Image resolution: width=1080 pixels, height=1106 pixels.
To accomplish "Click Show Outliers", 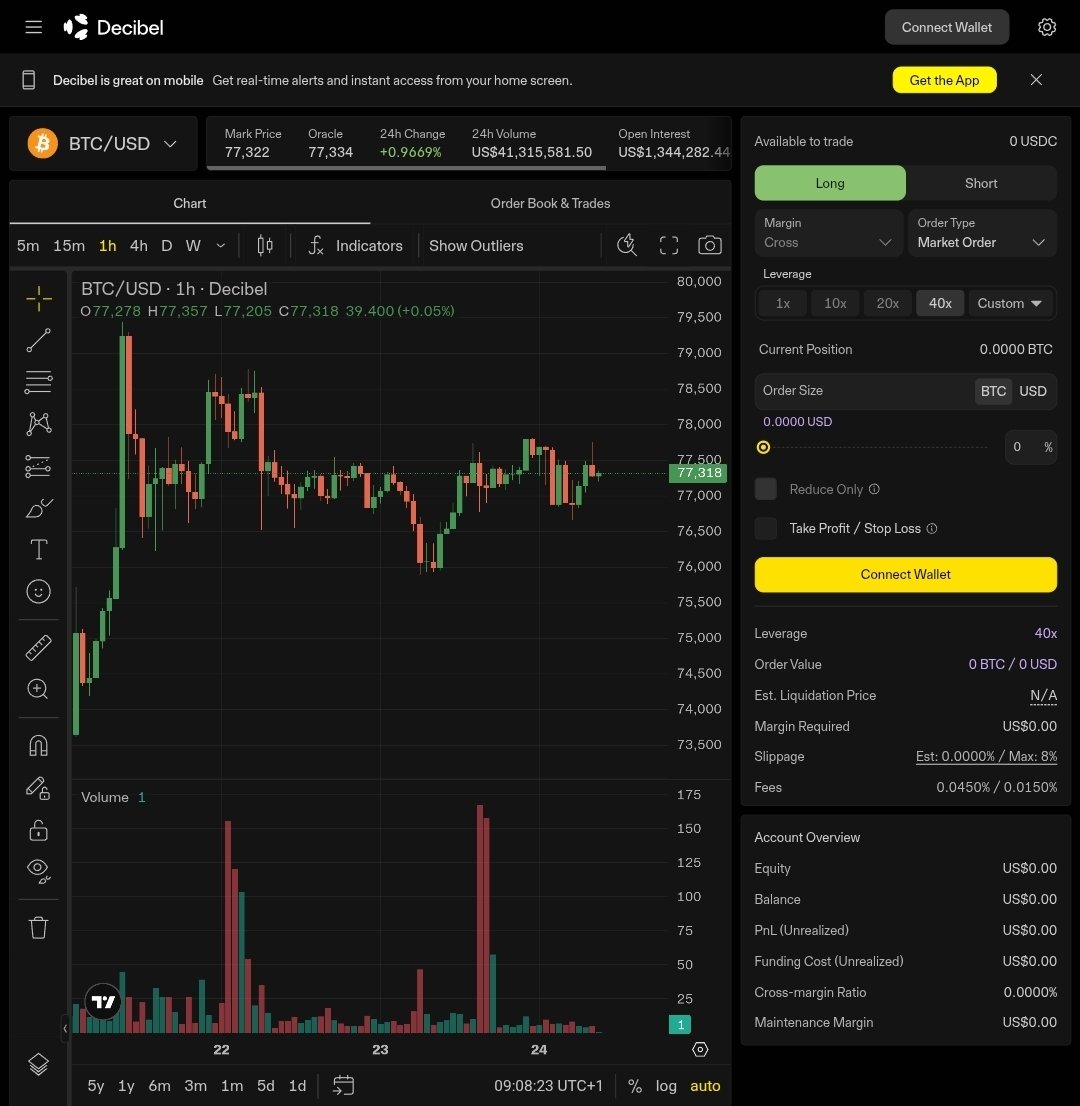I will click(x=476, y=245).
